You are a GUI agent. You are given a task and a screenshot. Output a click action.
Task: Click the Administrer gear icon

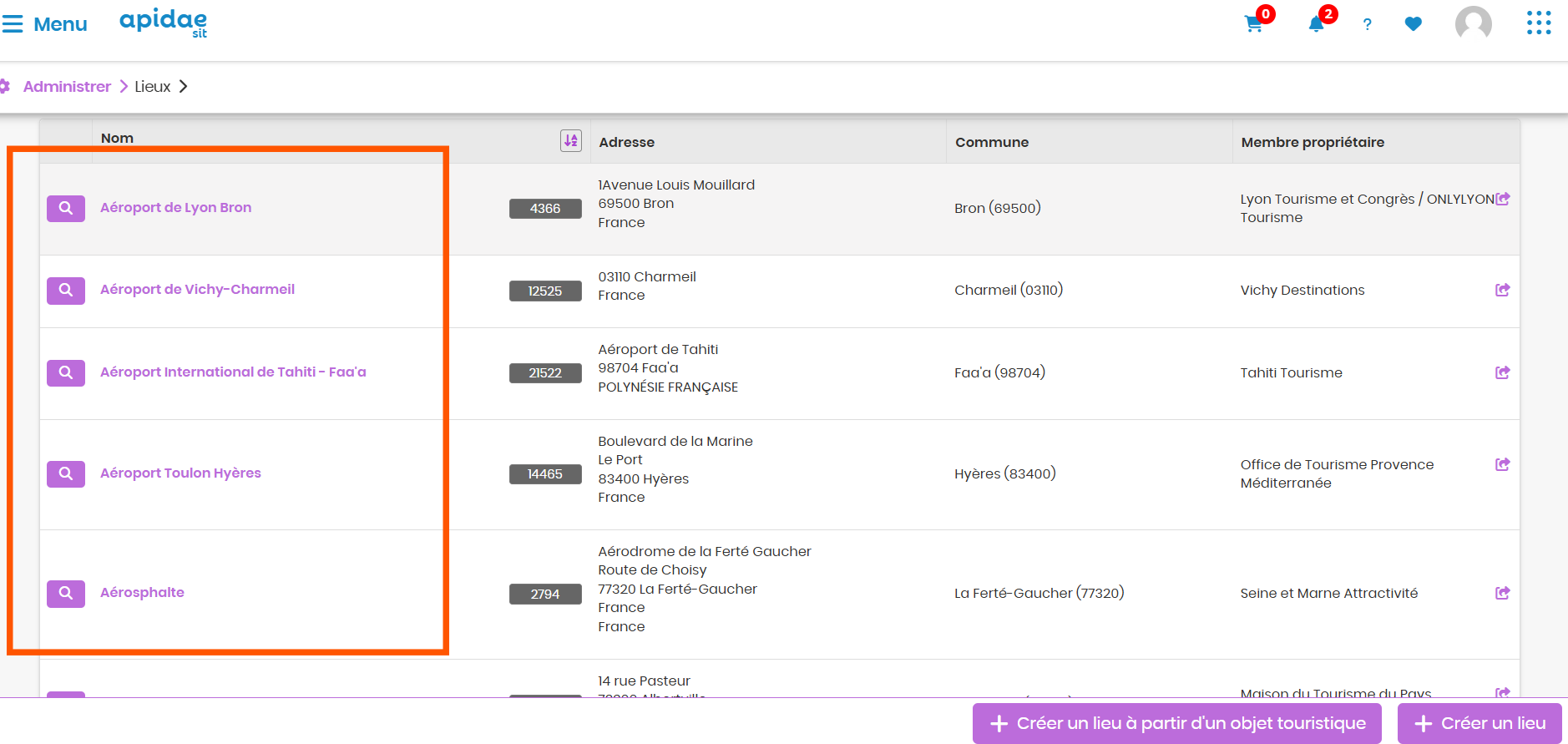coord(5,86)
